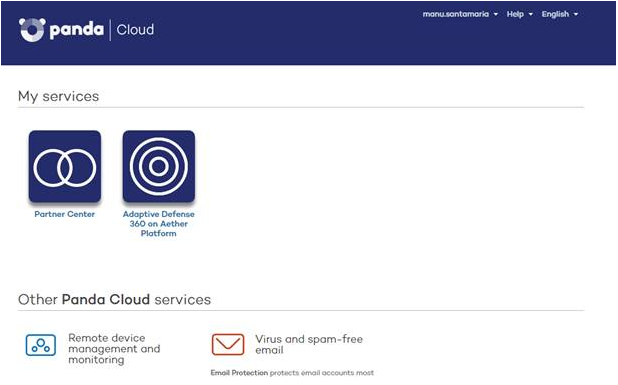Open the English language selector
The height and width of the screenshot is (385, 618).
[x=555, y=14]
